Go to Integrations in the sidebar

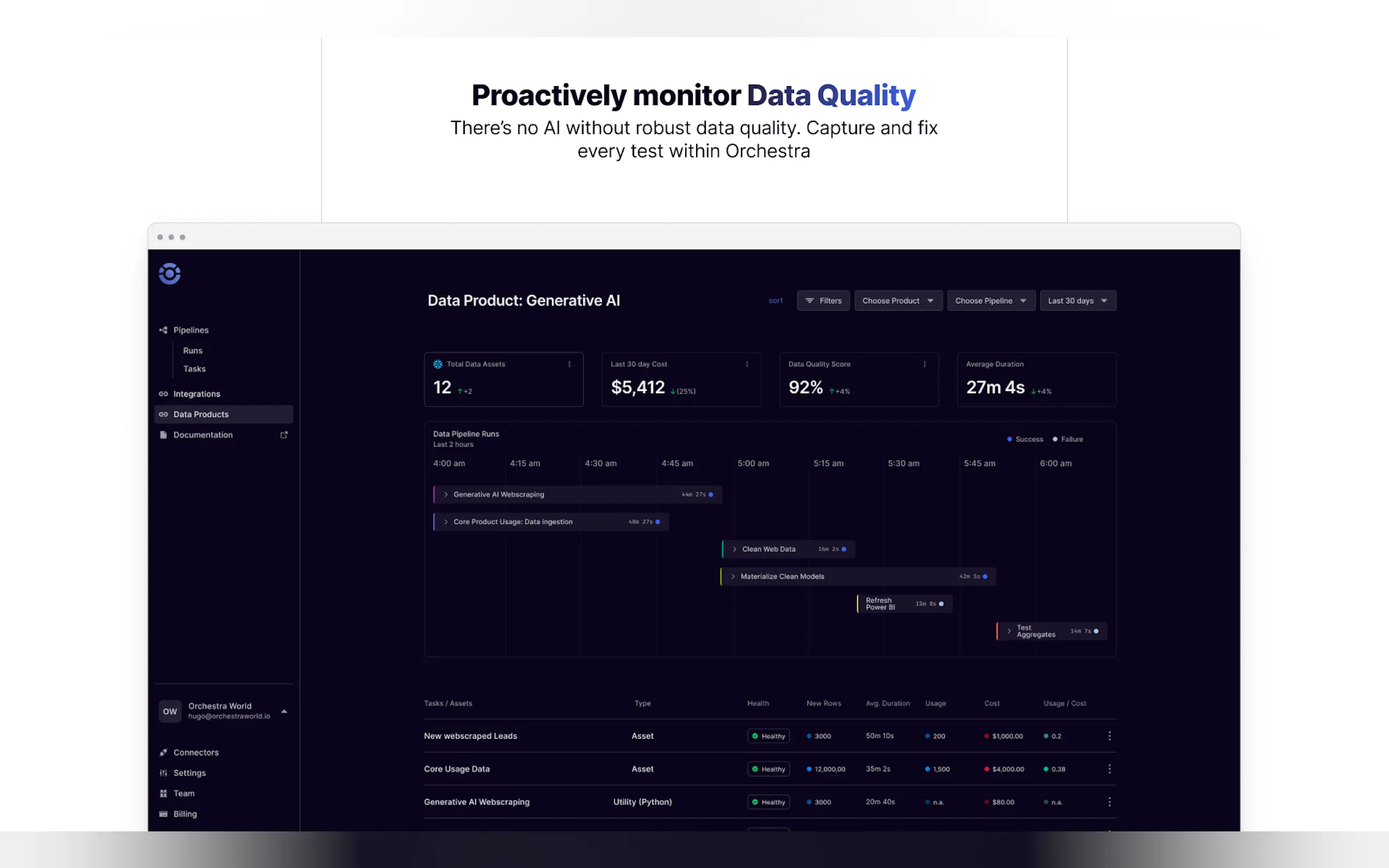coord(196,394)
